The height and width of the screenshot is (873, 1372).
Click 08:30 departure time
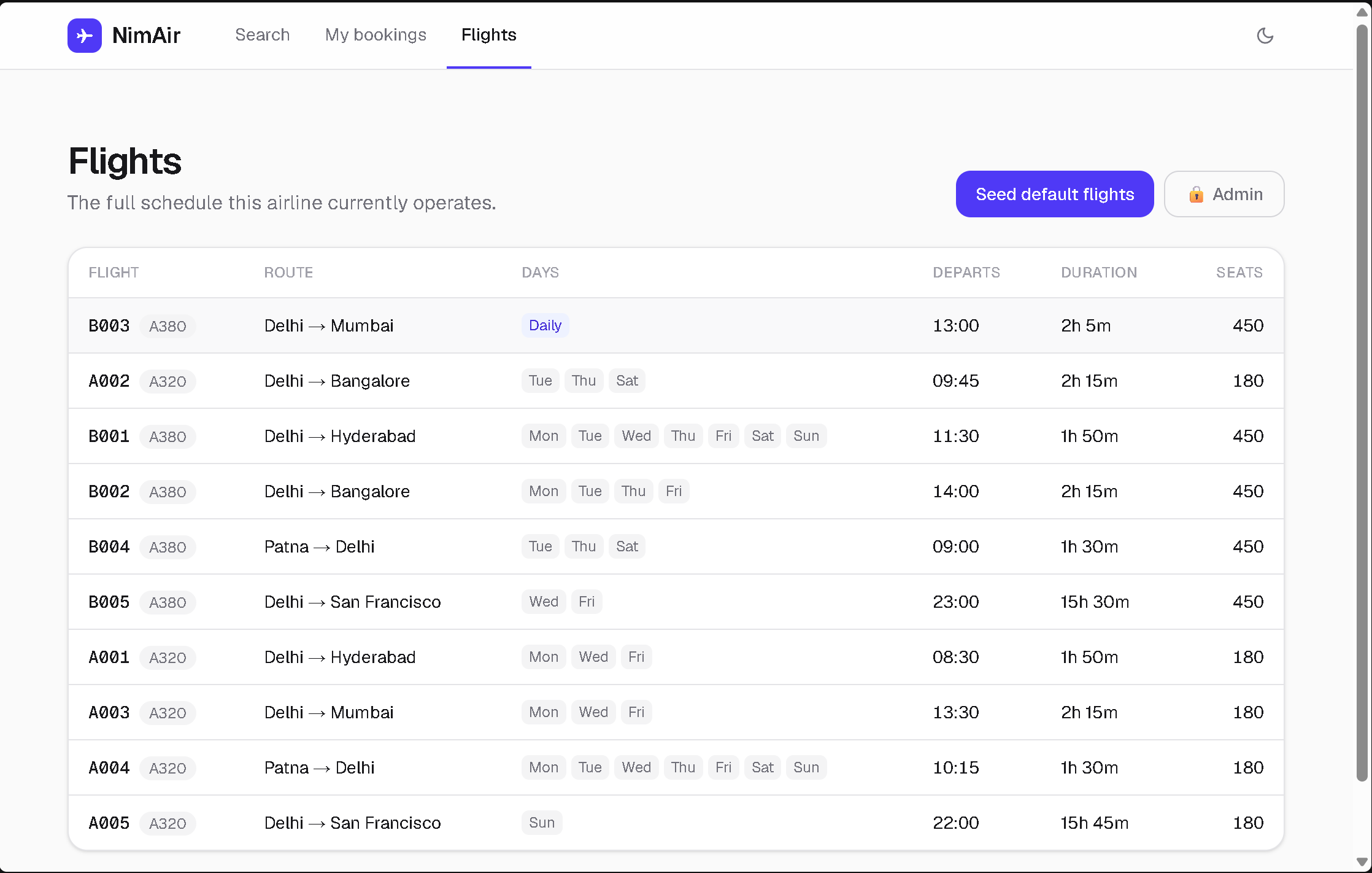point(955,657)
